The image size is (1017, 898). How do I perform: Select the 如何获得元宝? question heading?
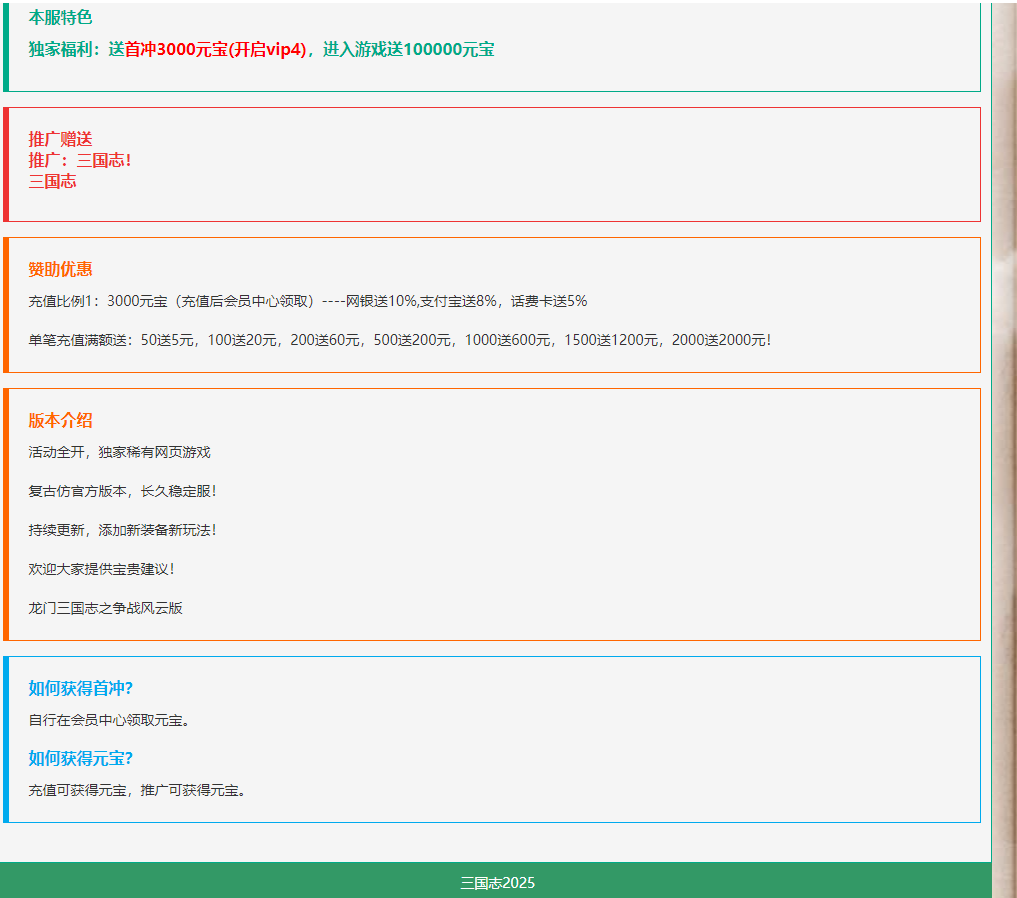click(x=81, y=758)
